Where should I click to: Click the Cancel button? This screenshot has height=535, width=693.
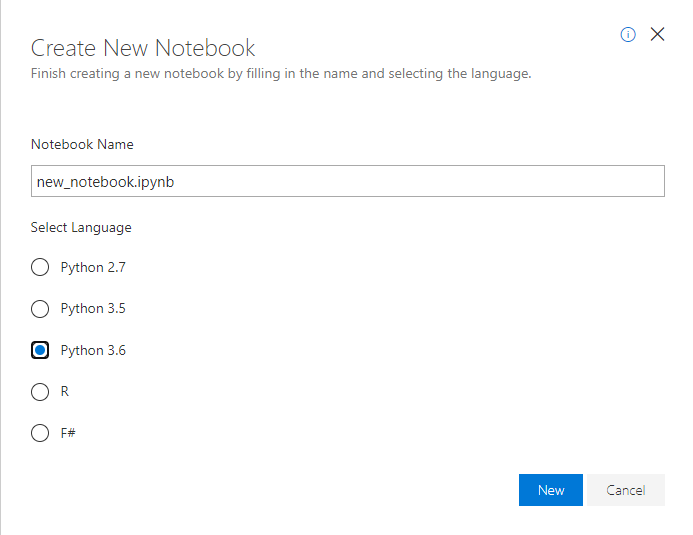pyautogui.click(x=626, y=490)
